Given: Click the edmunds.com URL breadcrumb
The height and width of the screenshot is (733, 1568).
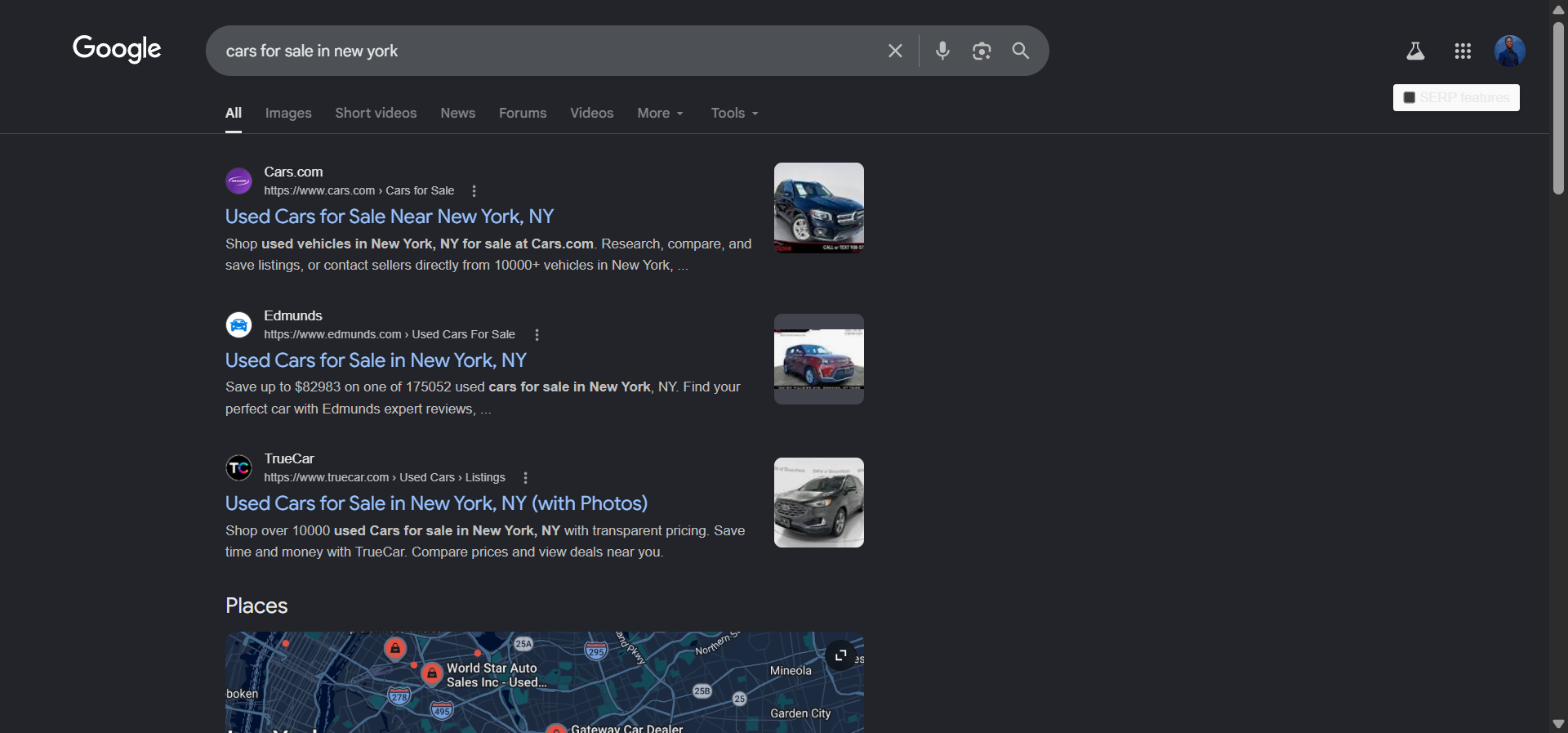Looking at the screenshot, I should tap(390, 335).
